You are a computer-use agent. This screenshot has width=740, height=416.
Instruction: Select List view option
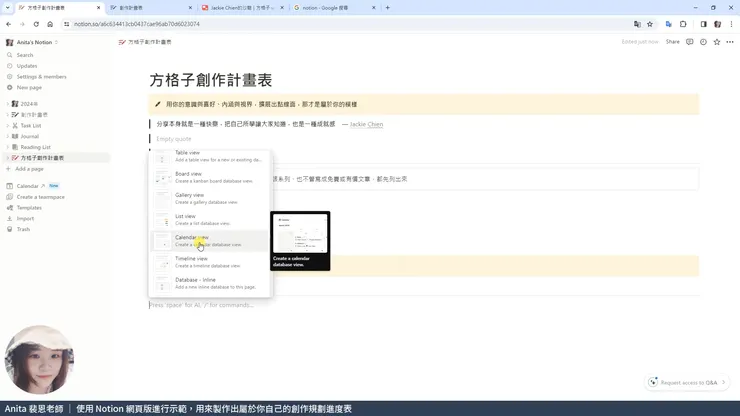[x=210, y=220]
